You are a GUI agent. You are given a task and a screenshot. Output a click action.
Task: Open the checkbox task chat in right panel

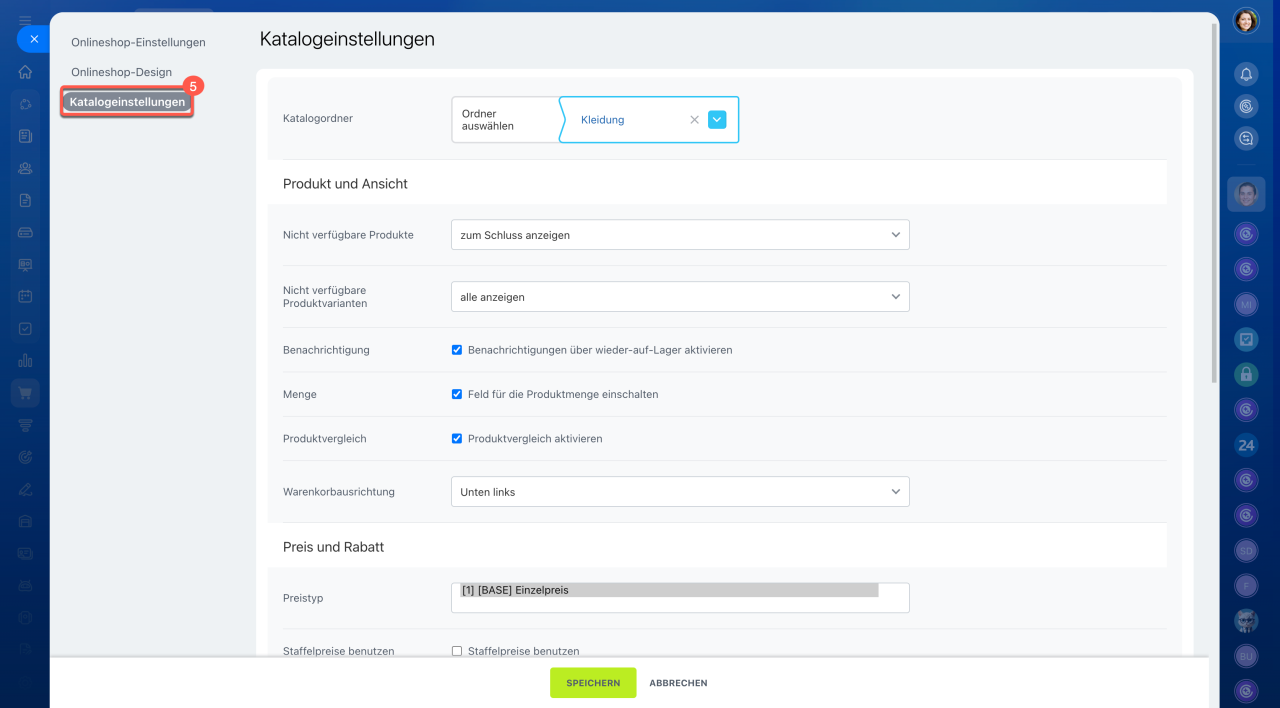coord(1246,339)
